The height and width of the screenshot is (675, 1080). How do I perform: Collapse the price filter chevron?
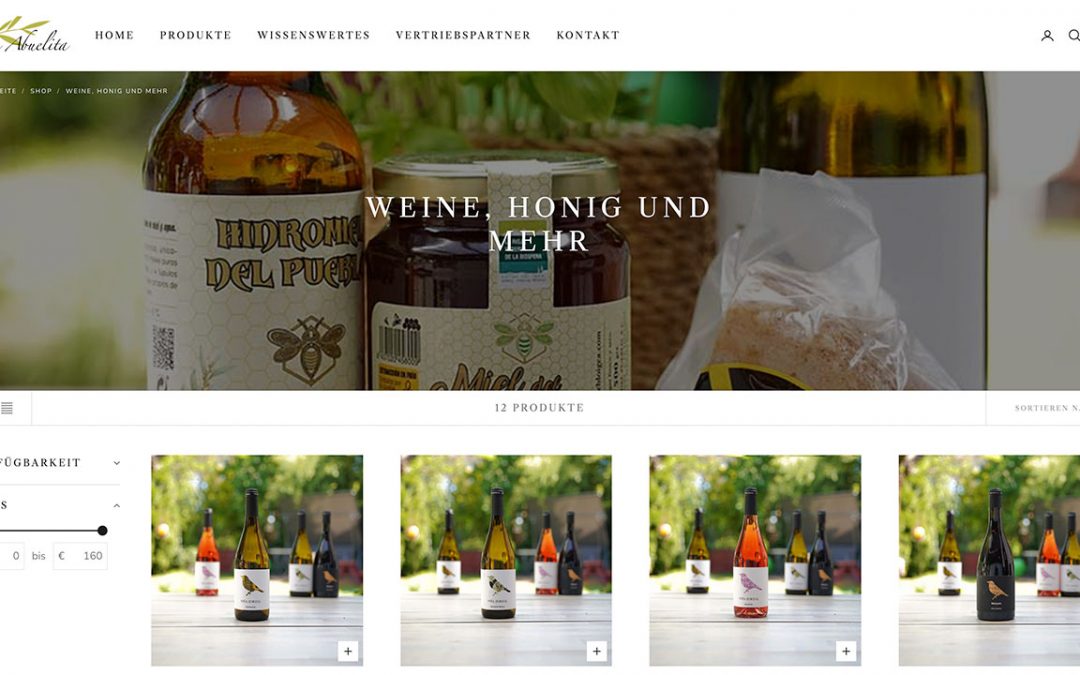pos(116,506)
